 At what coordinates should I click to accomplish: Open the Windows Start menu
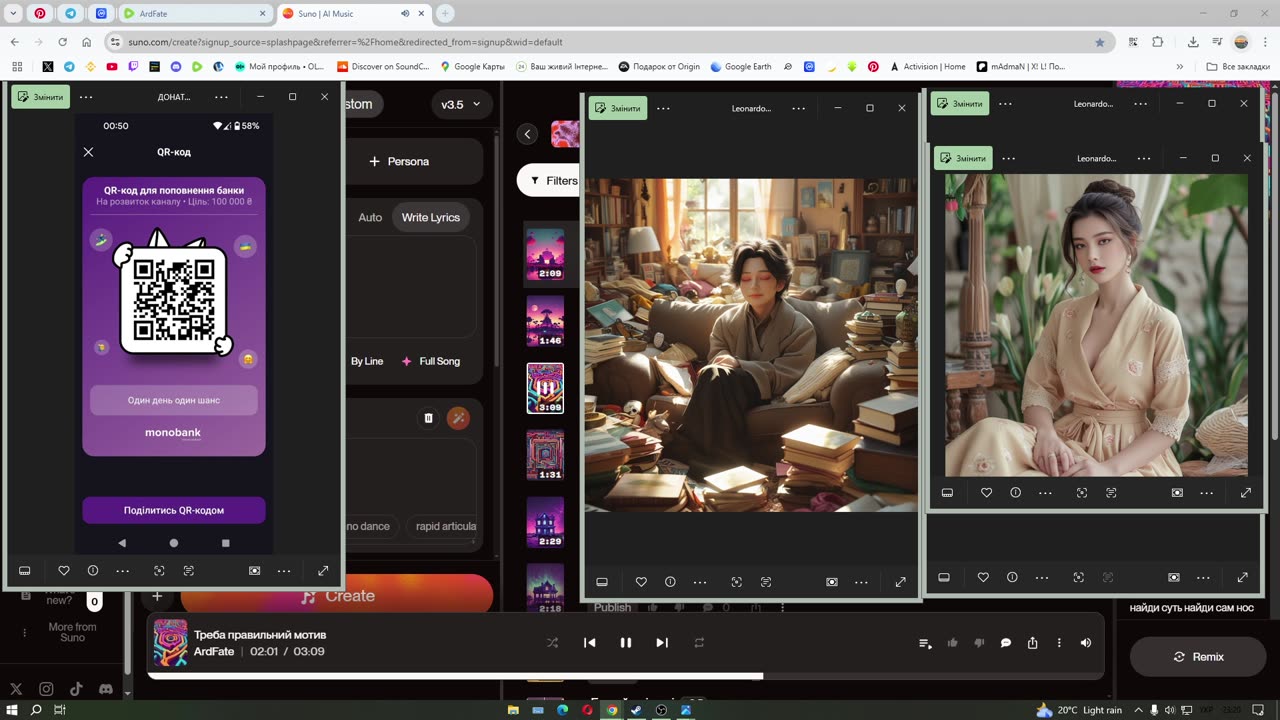click(12, 710)
